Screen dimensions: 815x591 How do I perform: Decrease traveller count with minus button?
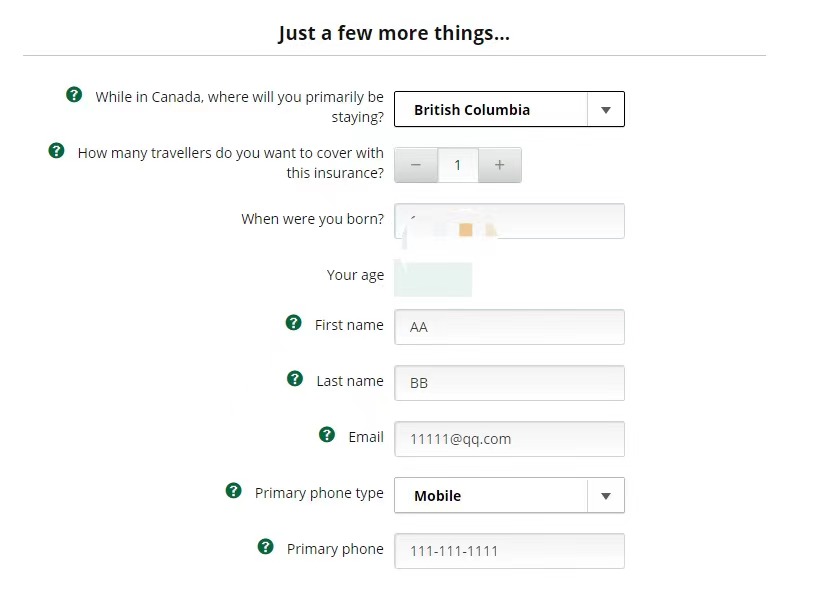tap(416, 166)
